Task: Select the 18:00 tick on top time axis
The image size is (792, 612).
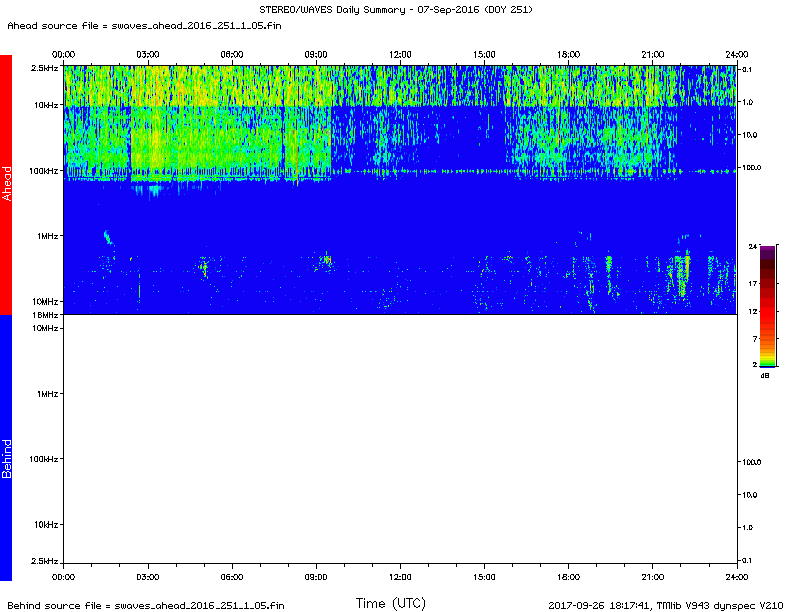Action: pos(568,53)
